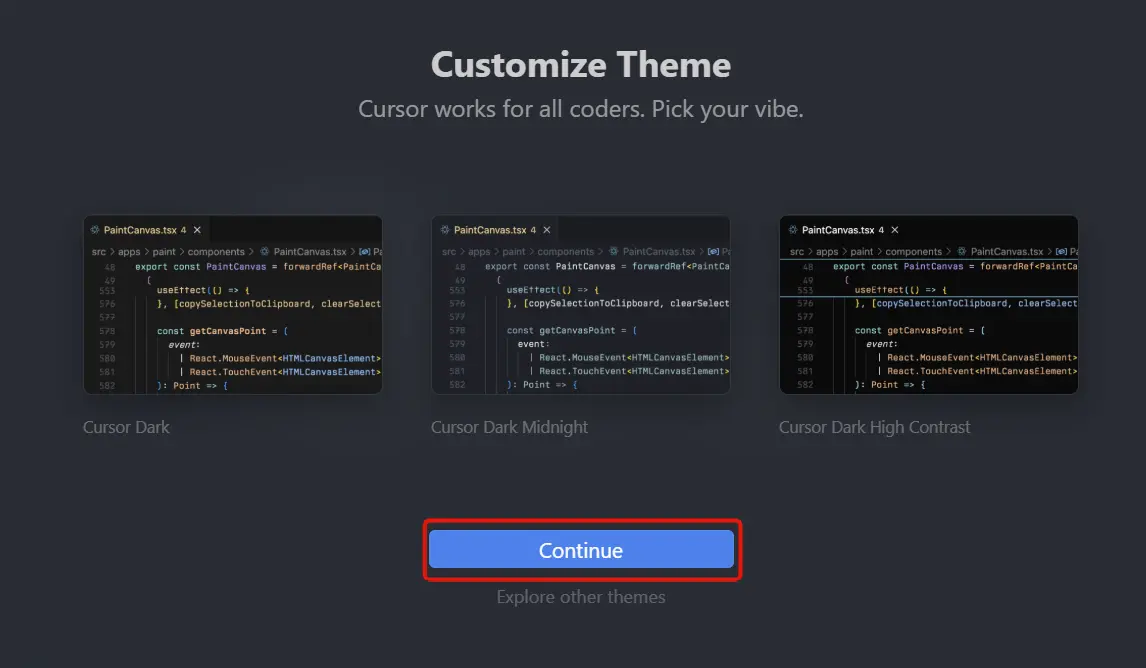
Task: Open the Explore other themes link
Action: pyautogui.click(x=581, y=597)
